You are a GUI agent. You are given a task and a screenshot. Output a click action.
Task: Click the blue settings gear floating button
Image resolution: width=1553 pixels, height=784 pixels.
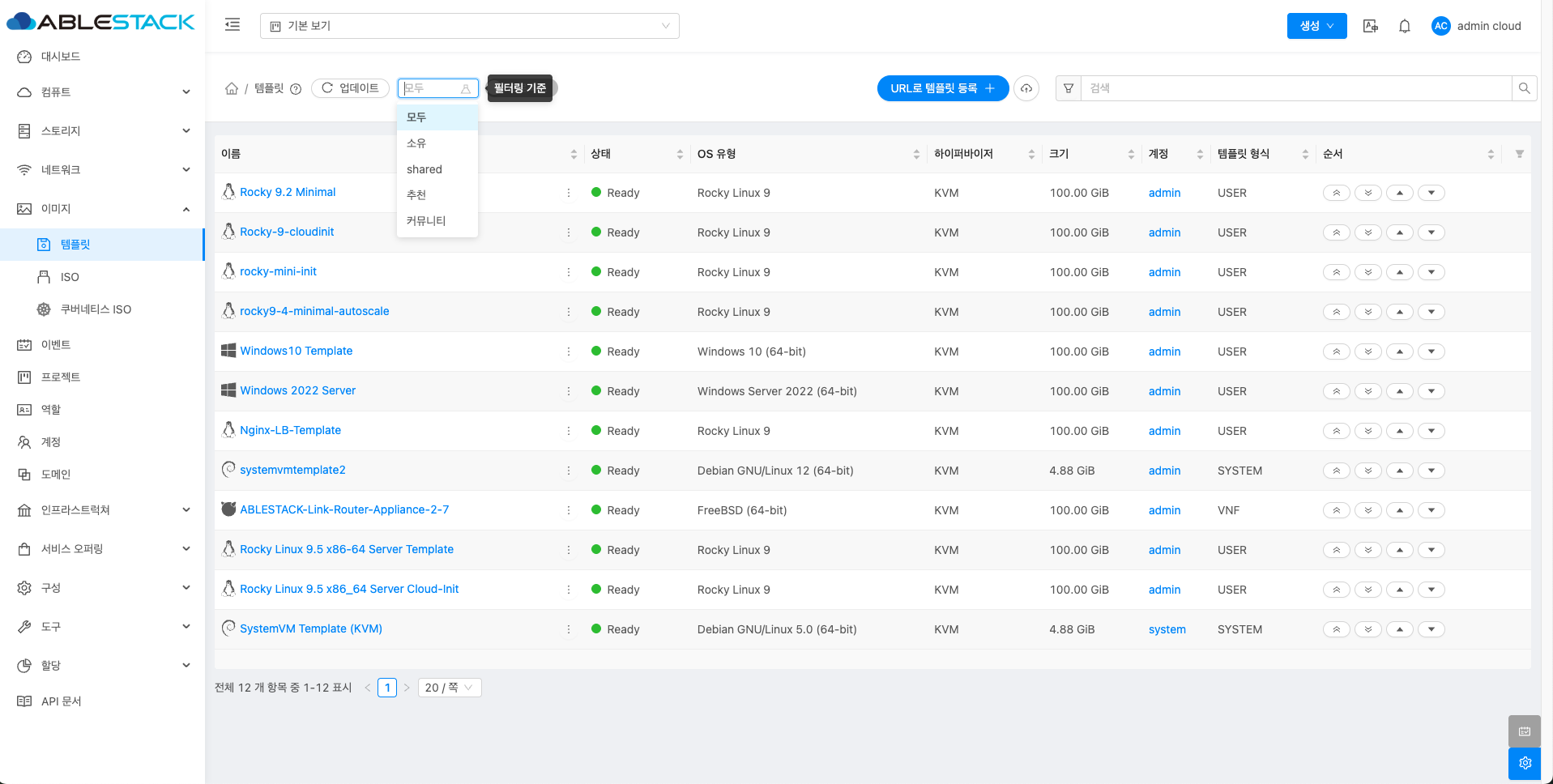1525,763
